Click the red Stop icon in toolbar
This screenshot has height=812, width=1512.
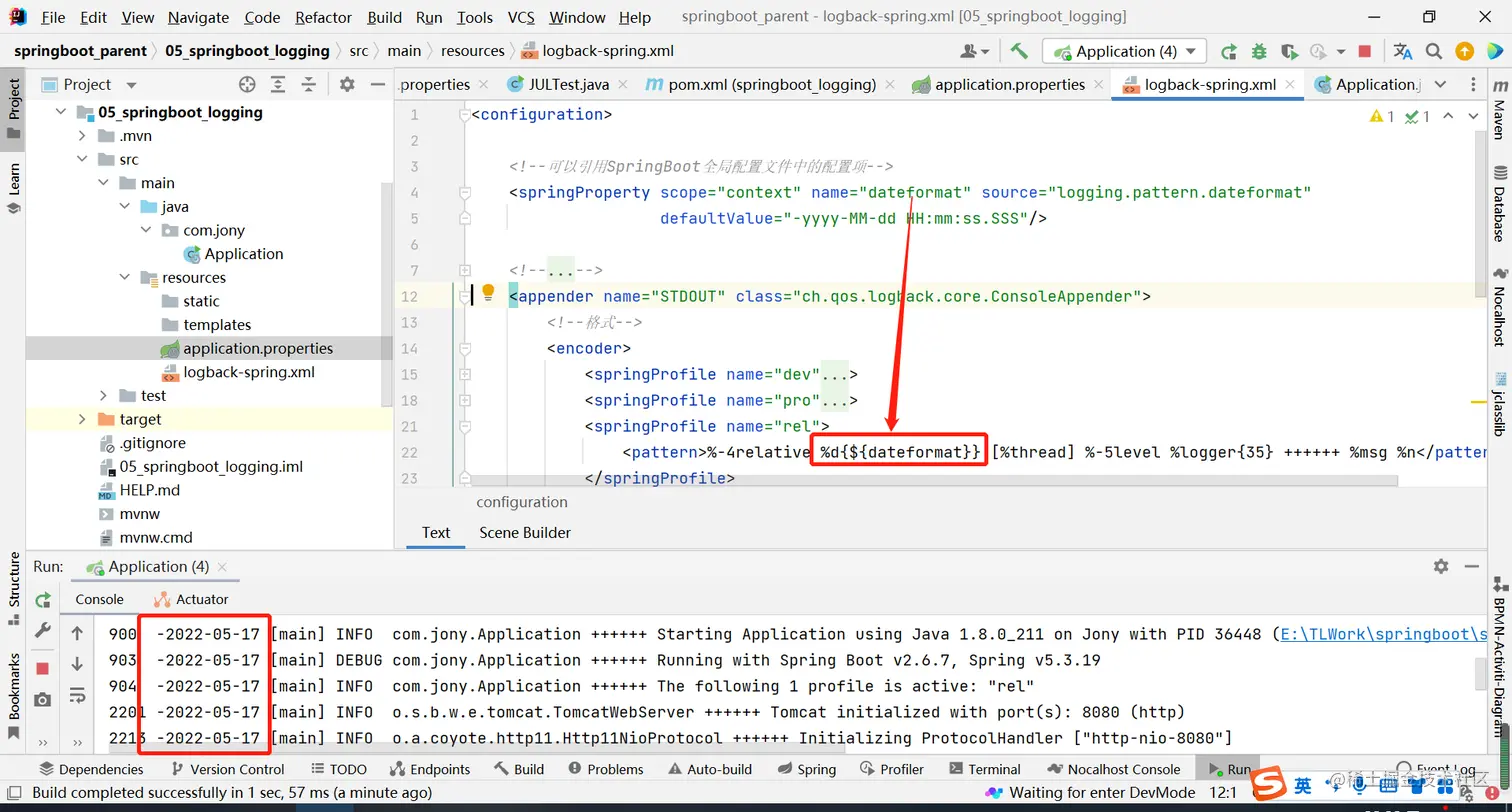[1365, 51]
